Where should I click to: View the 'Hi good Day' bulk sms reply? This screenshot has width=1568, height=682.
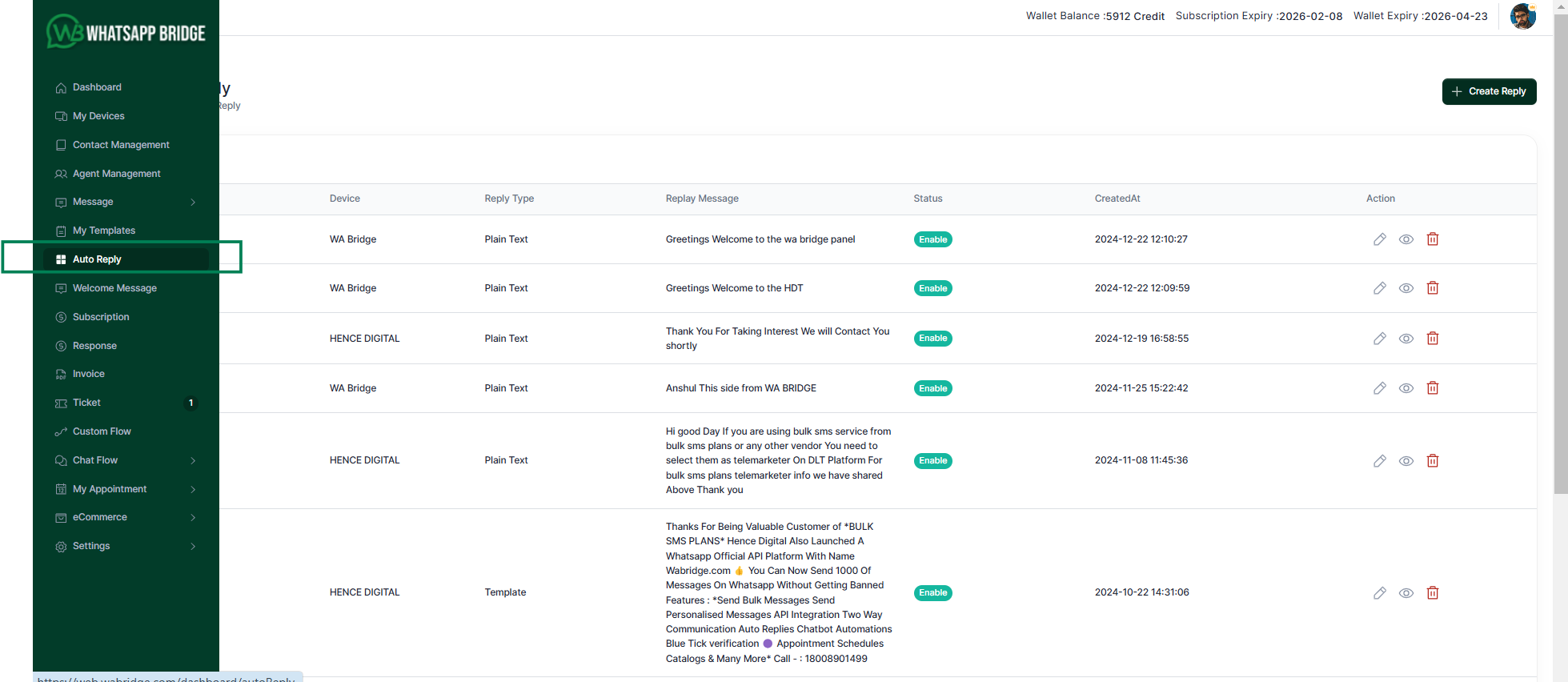pyautogui.click(x=1406, y=461)
